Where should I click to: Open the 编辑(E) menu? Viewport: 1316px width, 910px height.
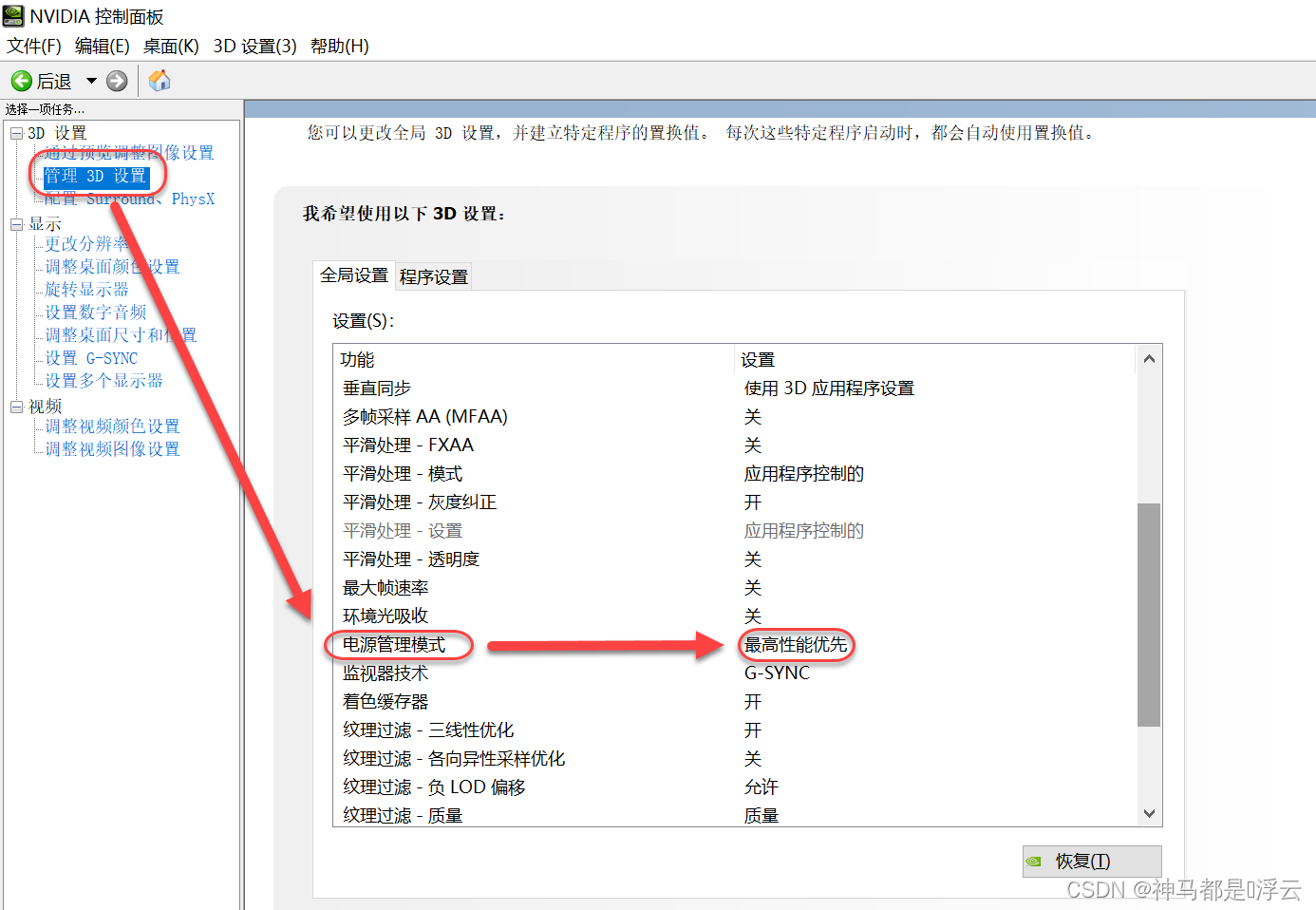click(x=103, y=47)
